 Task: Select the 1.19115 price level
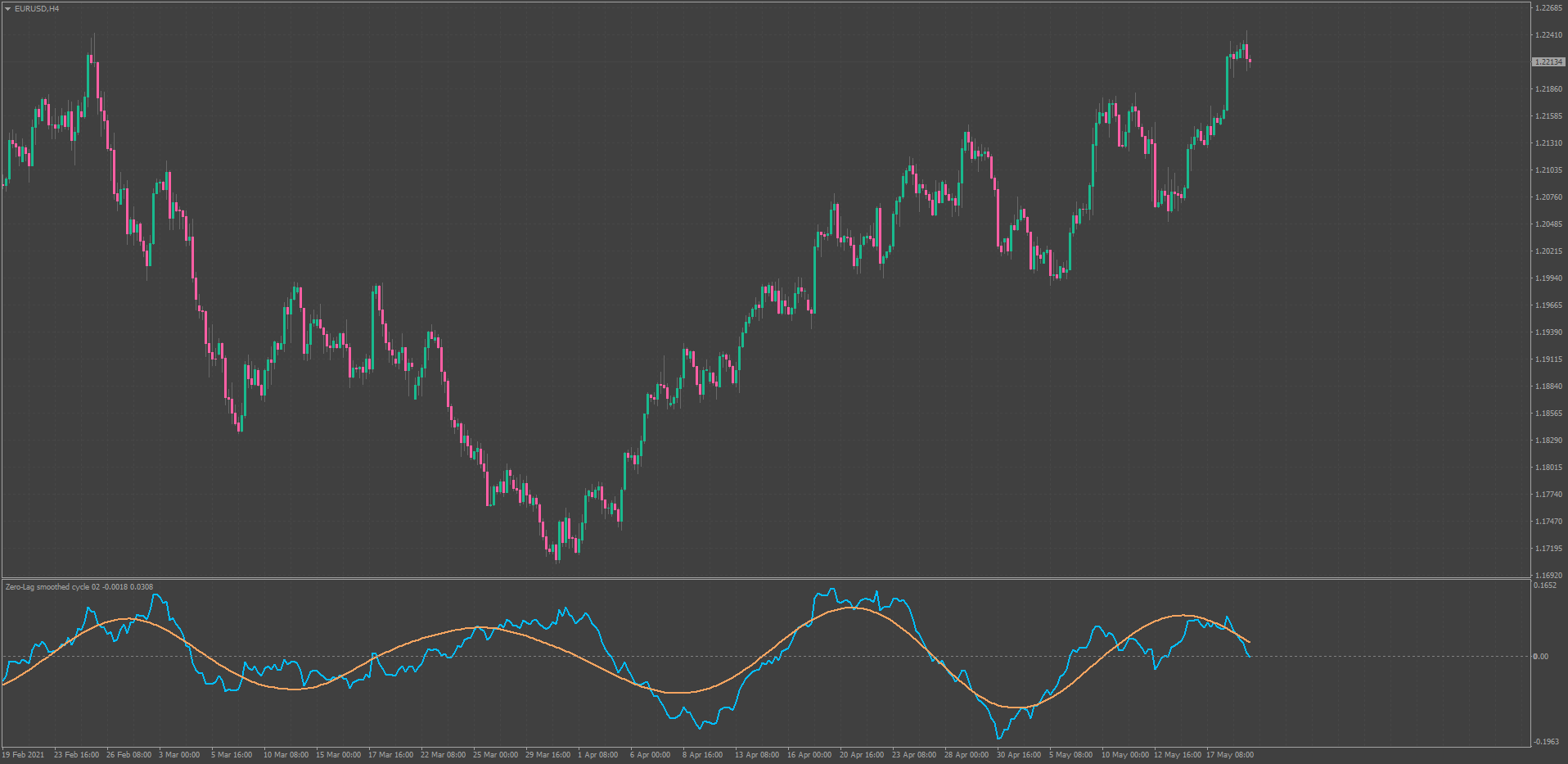(x=1549, y=359)
